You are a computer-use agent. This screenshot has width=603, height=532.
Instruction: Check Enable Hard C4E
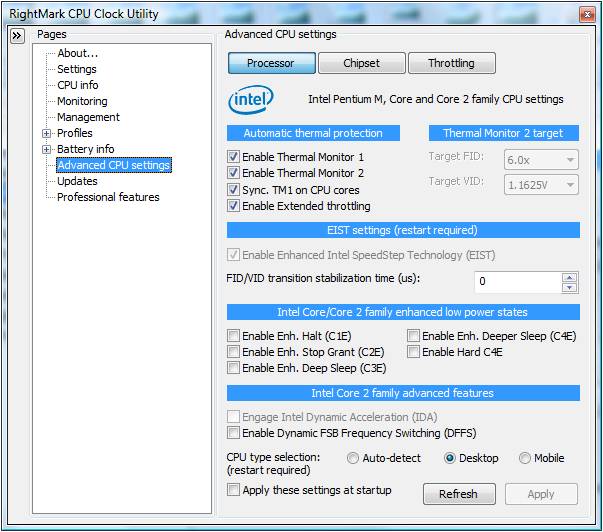click(x=413, y=352)
